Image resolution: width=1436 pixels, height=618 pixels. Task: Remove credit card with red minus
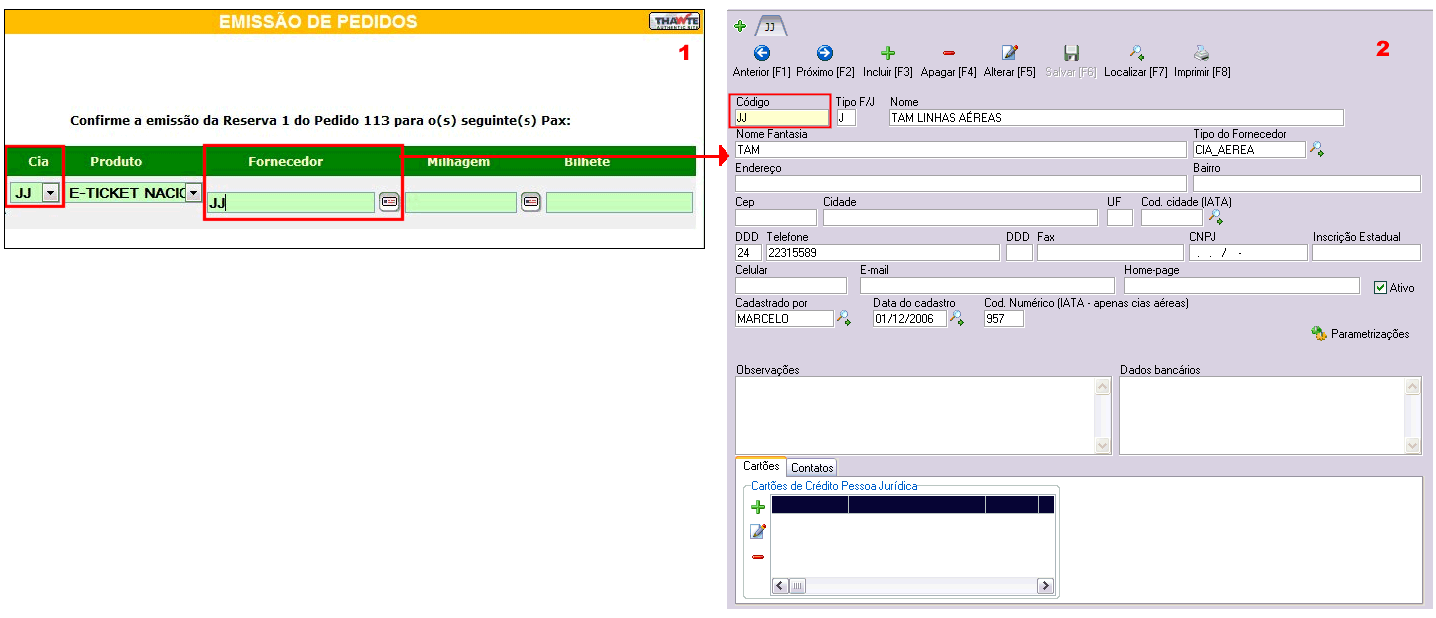[x=758, y=557]
